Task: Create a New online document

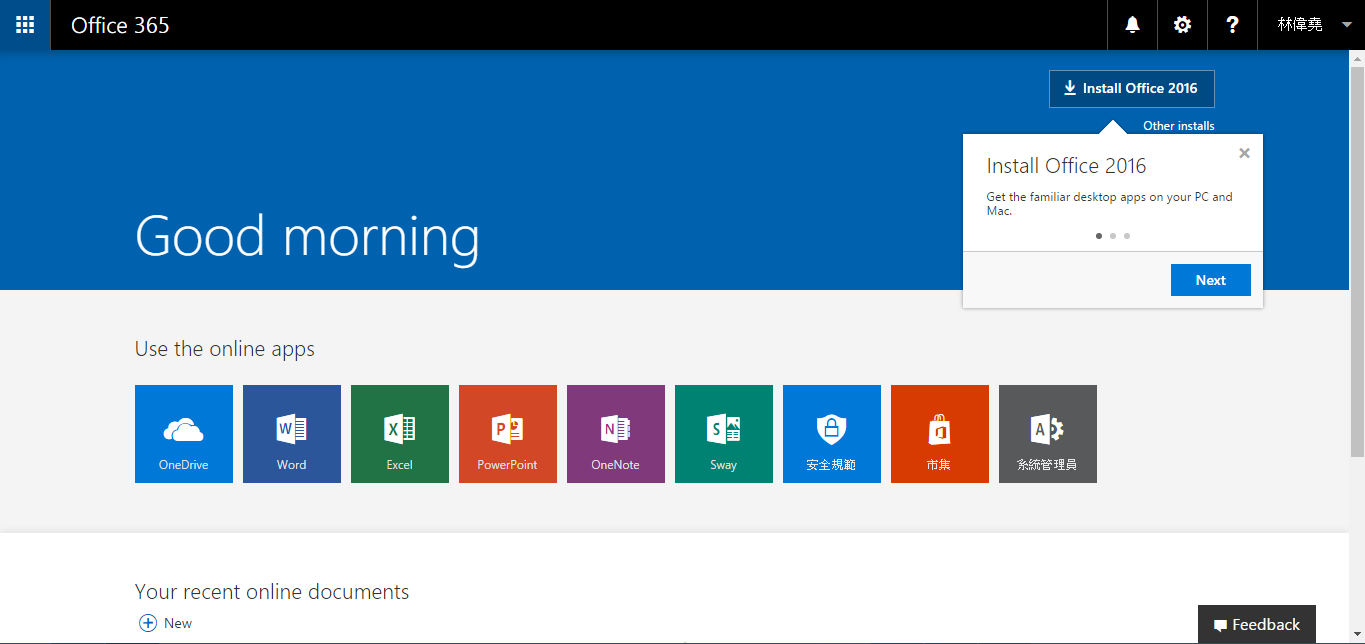Action: point(166,623)
